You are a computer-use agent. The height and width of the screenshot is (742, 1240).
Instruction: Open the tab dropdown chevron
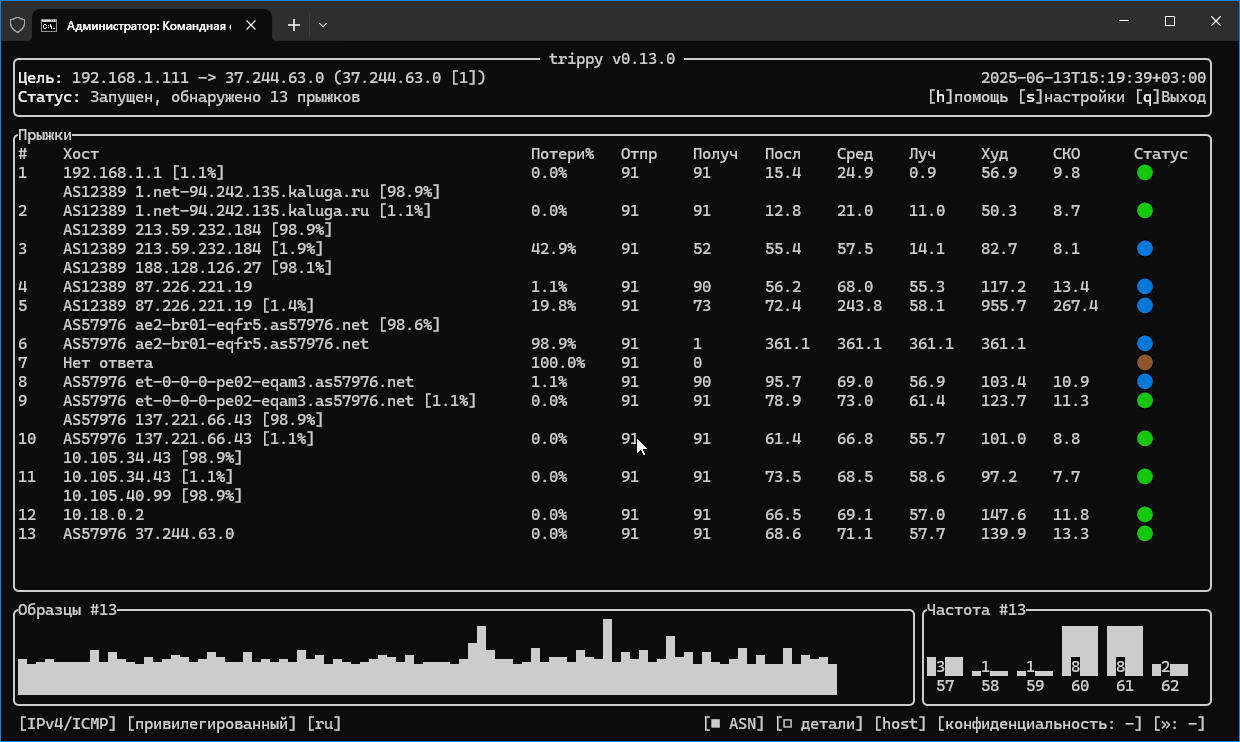coord(322,26)
